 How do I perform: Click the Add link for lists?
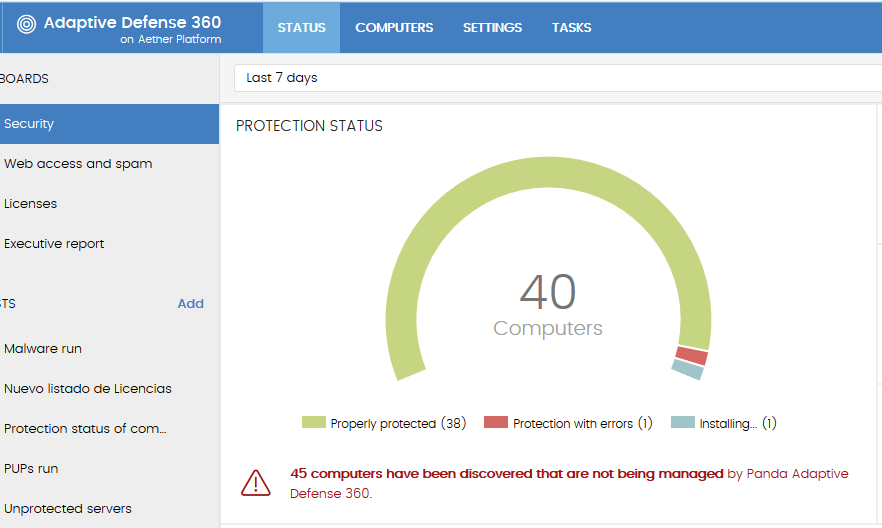[x=191, y=304]
